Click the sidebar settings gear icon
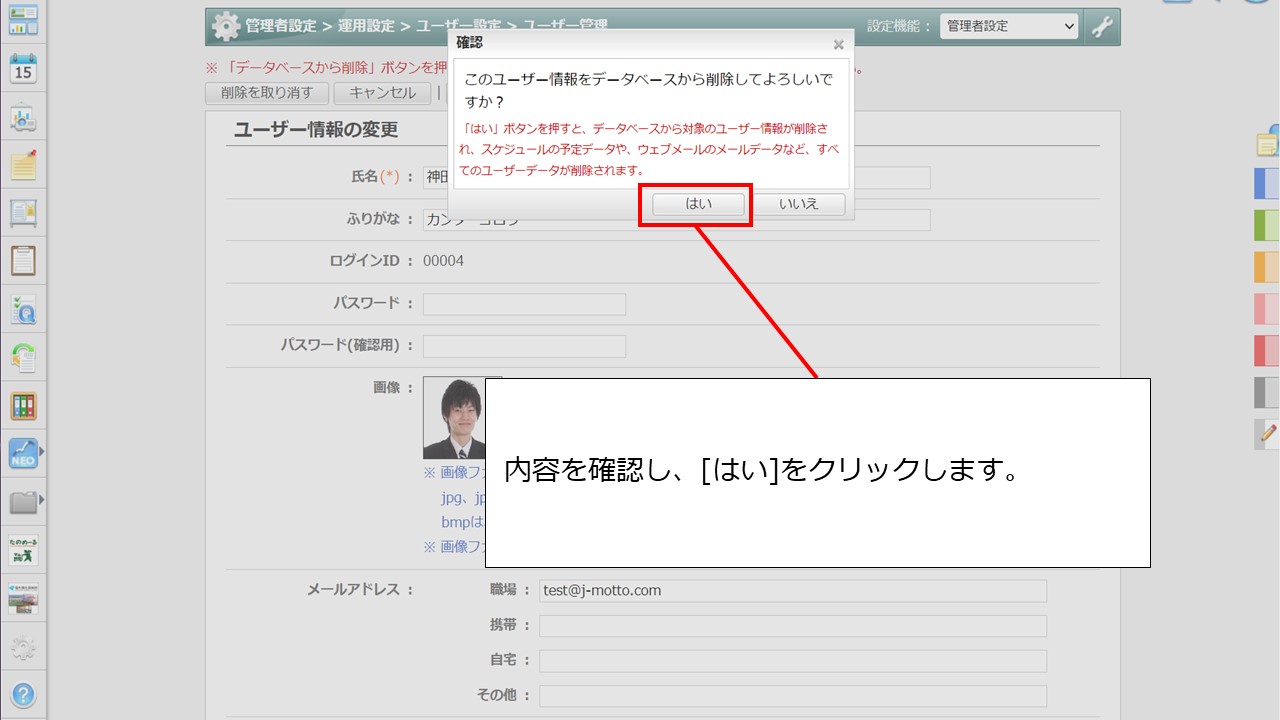The height and width of the screenshot is (720, 1280). pyautogui.click(x=22, y=647)
